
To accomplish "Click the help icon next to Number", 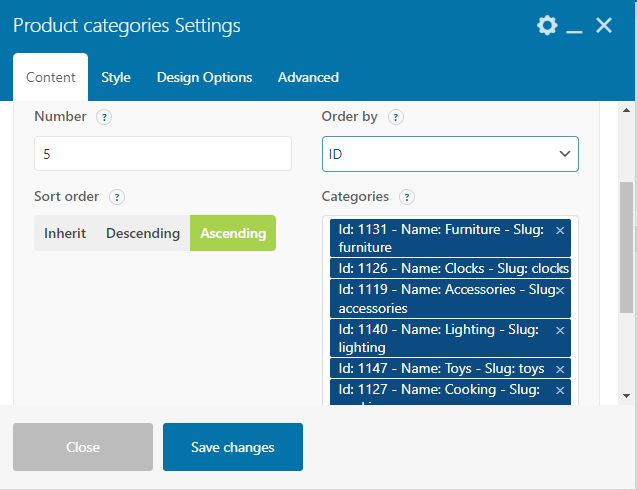I will click(104, 117).
